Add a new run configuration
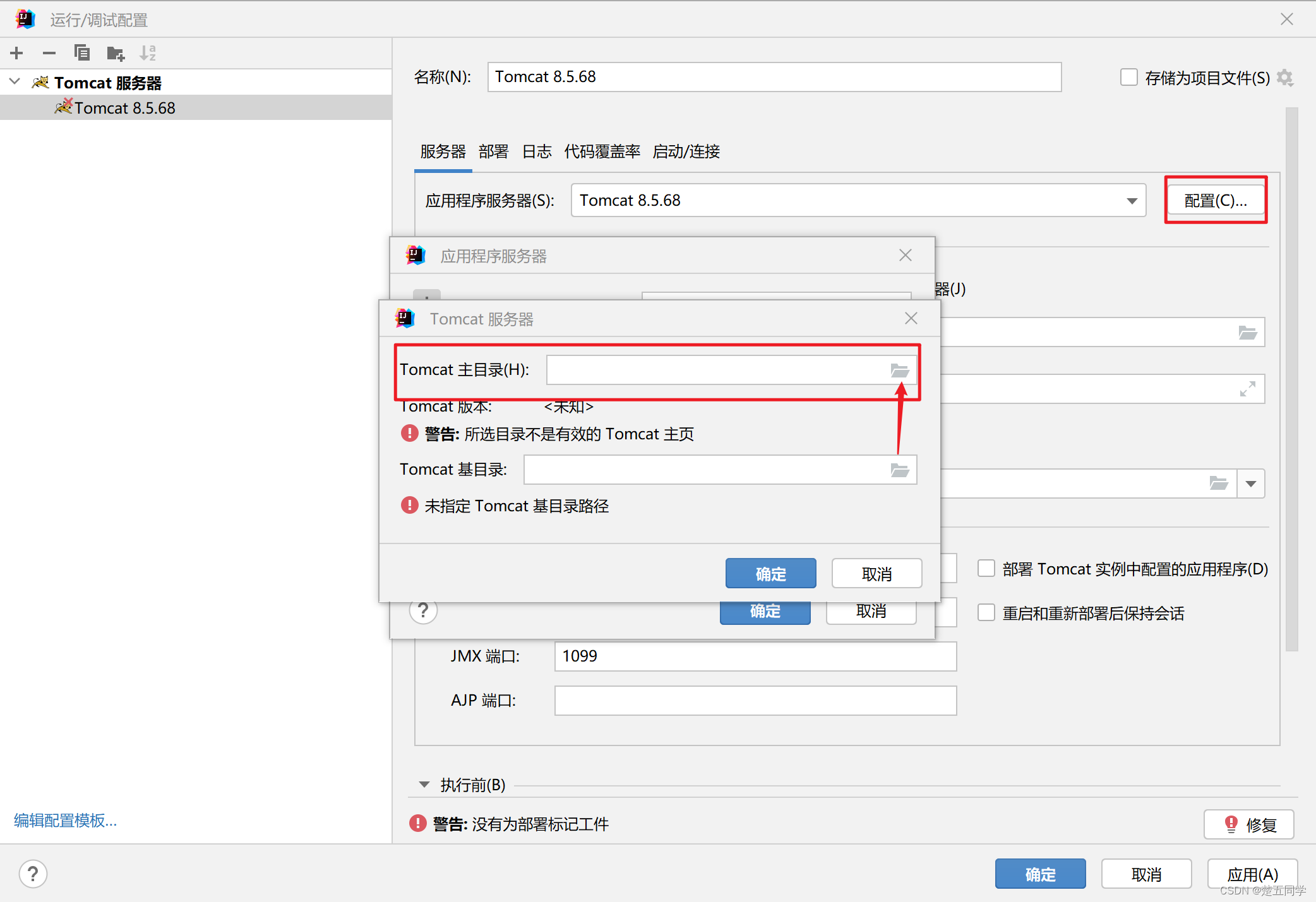 (17, 53)
